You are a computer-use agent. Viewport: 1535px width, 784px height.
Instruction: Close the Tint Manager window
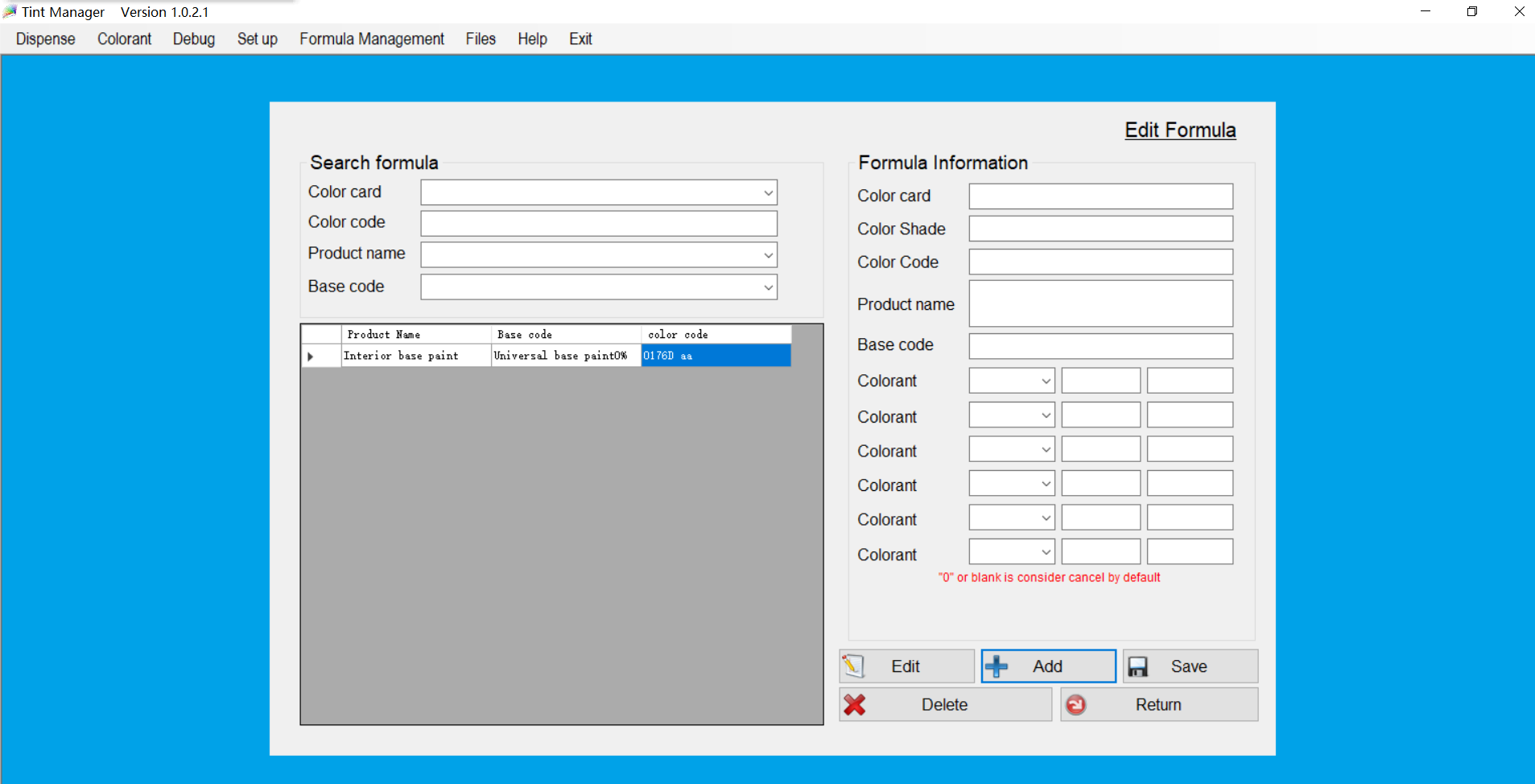(1519, 11)
